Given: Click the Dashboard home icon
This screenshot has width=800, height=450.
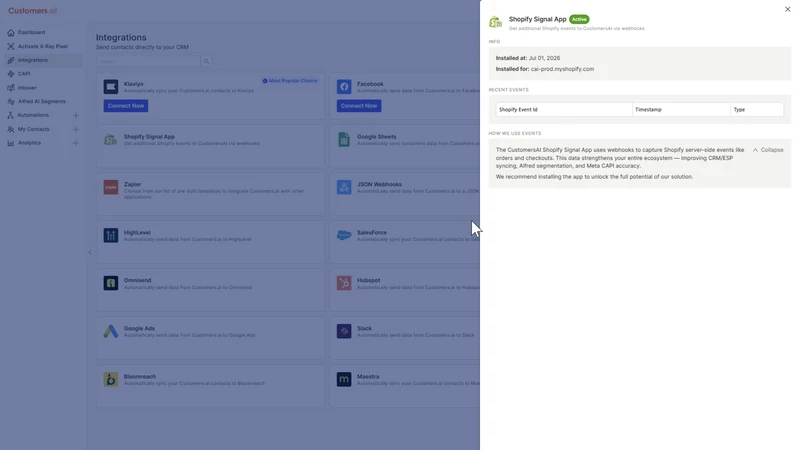Looking at the screenshot, I should [11, 32].
